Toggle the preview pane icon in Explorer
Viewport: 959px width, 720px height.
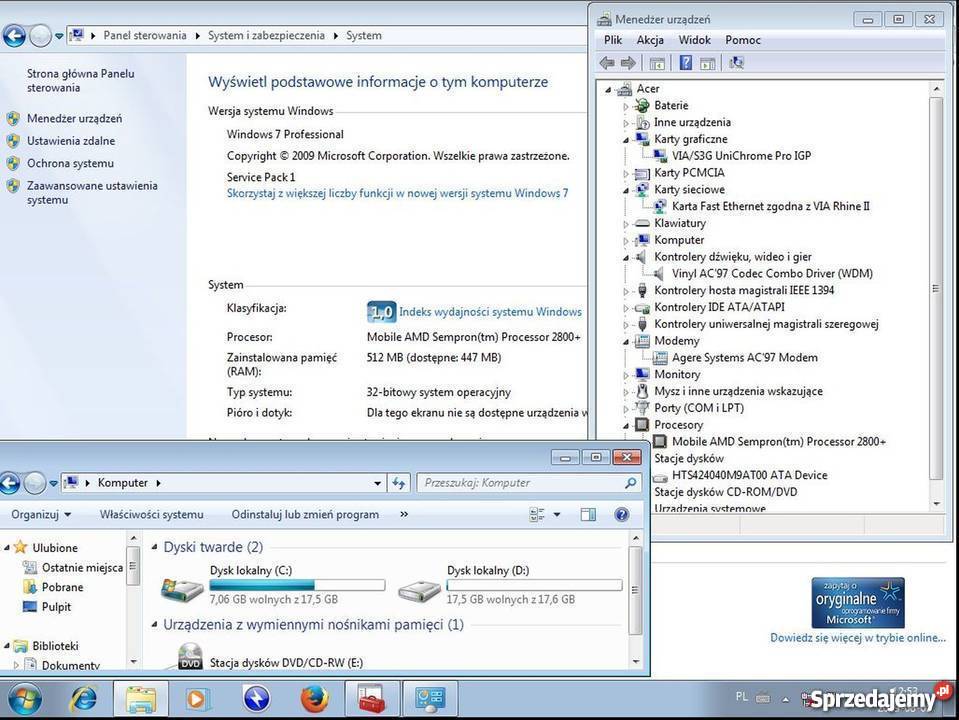point(588,514)
